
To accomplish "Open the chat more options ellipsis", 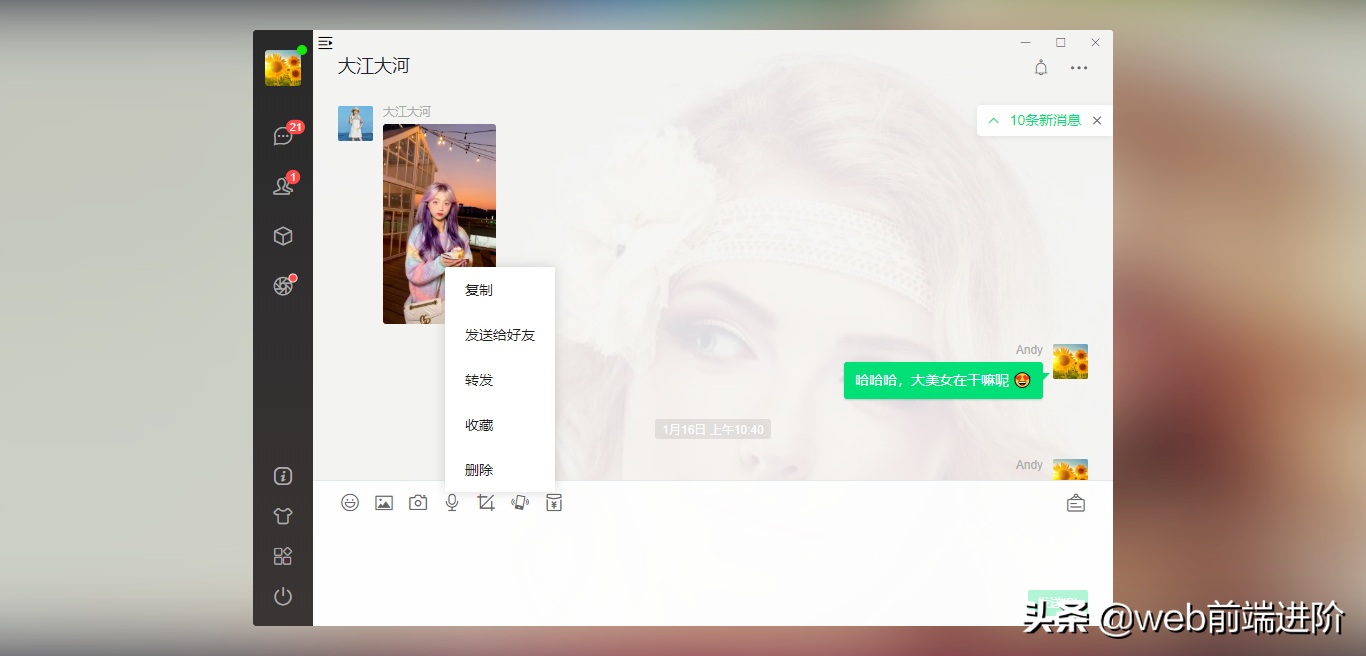I will pos(1079,67).
